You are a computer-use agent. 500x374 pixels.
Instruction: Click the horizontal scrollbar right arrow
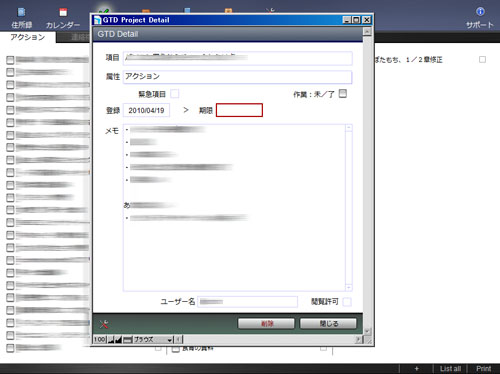358,340
